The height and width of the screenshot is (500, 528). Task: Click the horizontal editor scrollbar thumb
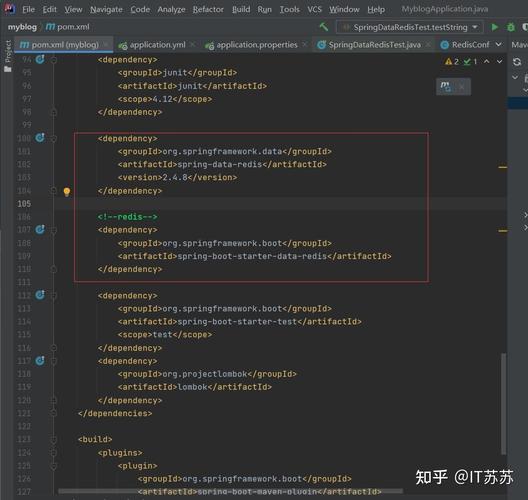point(230,491)
